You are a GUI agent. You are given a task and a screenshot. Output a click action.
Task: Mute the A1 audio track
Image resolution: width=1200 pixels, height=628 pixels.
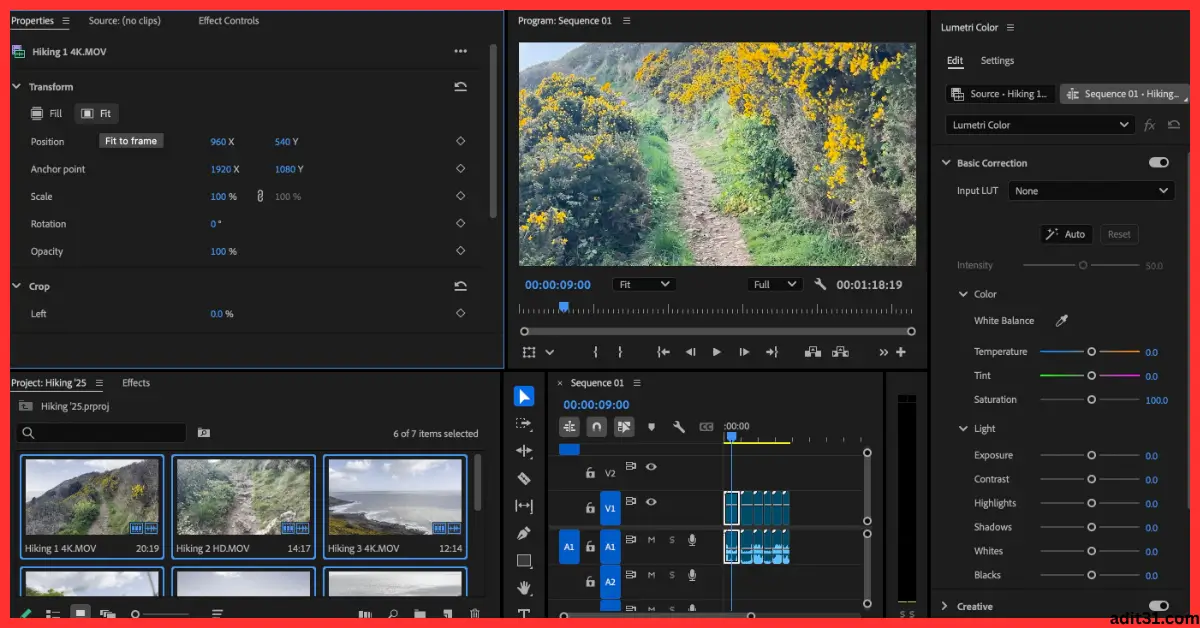click(x=651, y=540)
